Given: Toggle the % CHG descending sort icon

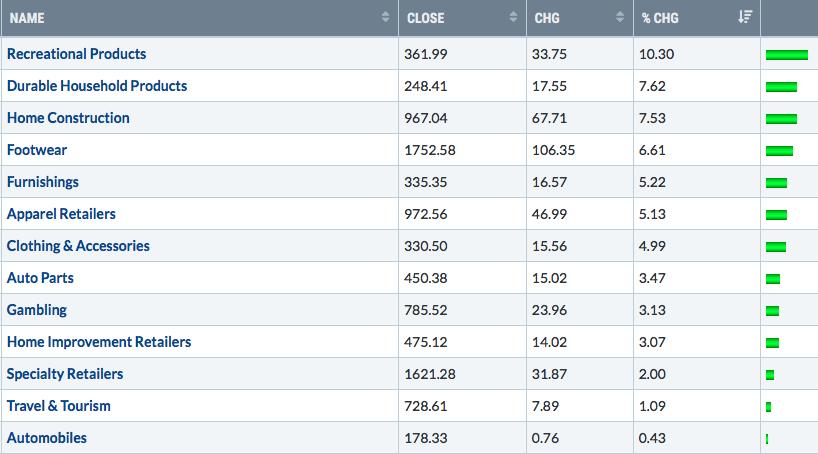Looking at the screenshot, I should pyautogui.click(x=745, y=17).
